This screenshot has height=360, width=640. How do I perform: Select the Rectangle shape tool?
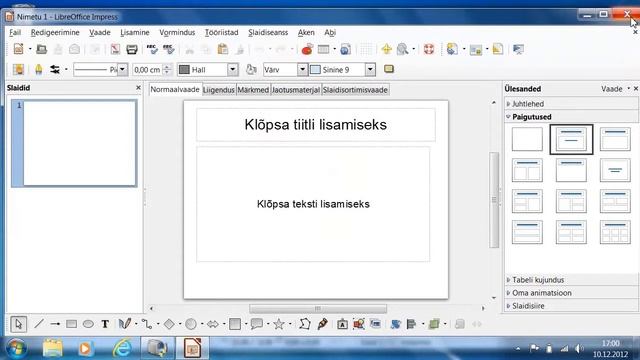71,324
